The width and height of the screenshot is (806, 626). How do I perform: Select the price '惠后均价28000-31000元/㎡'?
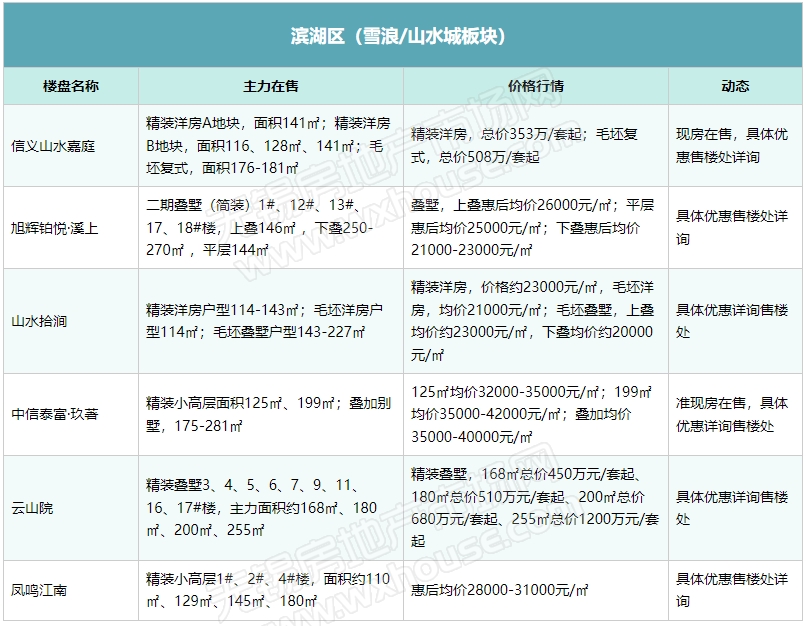(499, 590)
